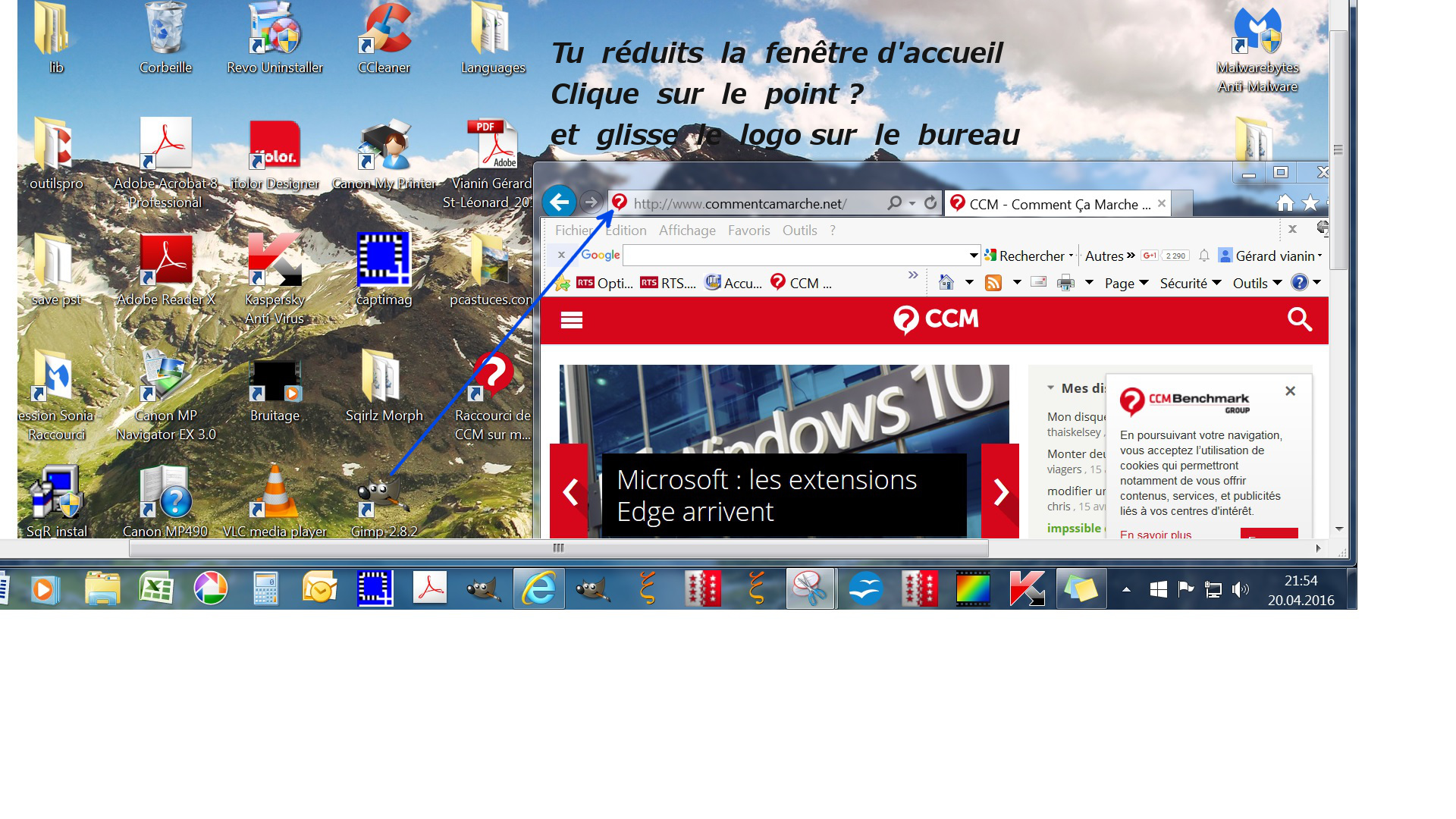Open the Sécurité dropdown menu

tap(1190, 283)
